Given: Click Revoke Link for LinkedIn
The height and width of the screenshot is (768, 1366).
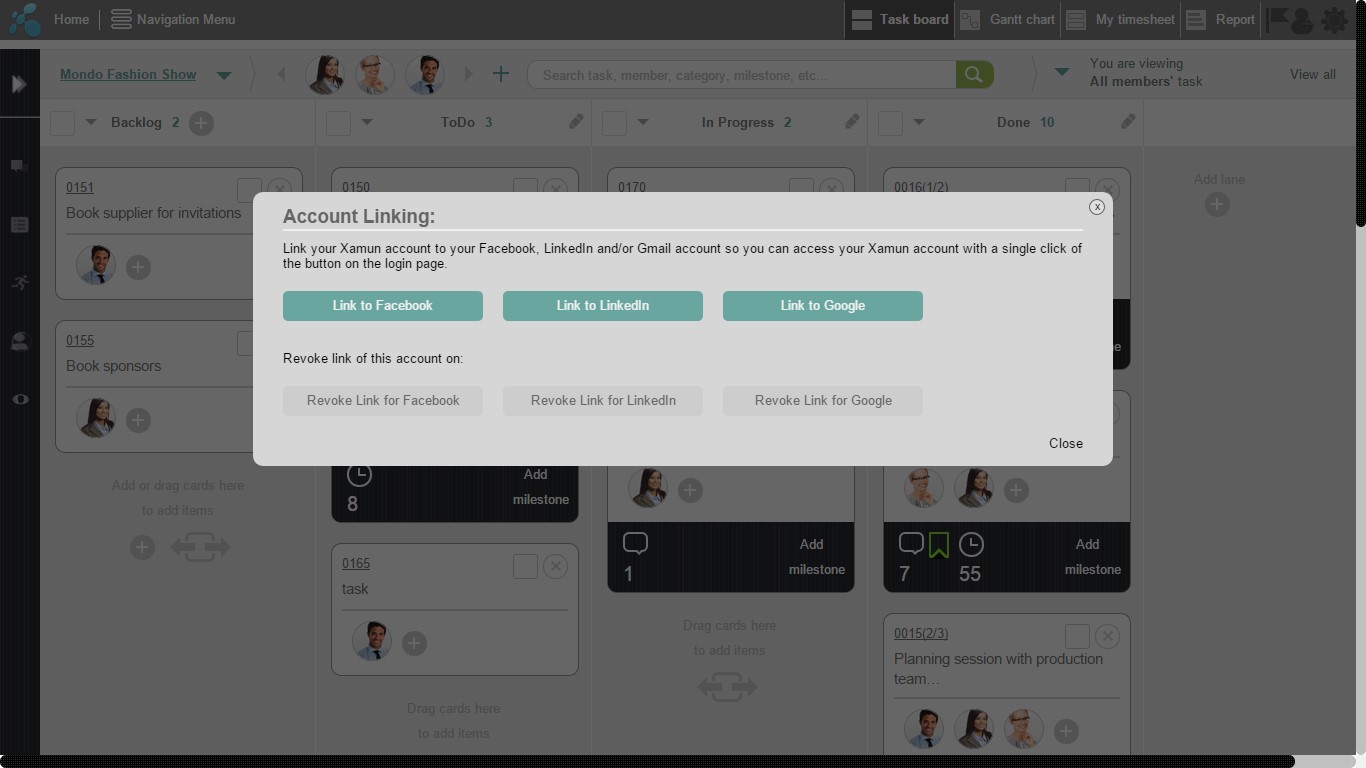Looking at the screenshot, I should click(603, 401).
